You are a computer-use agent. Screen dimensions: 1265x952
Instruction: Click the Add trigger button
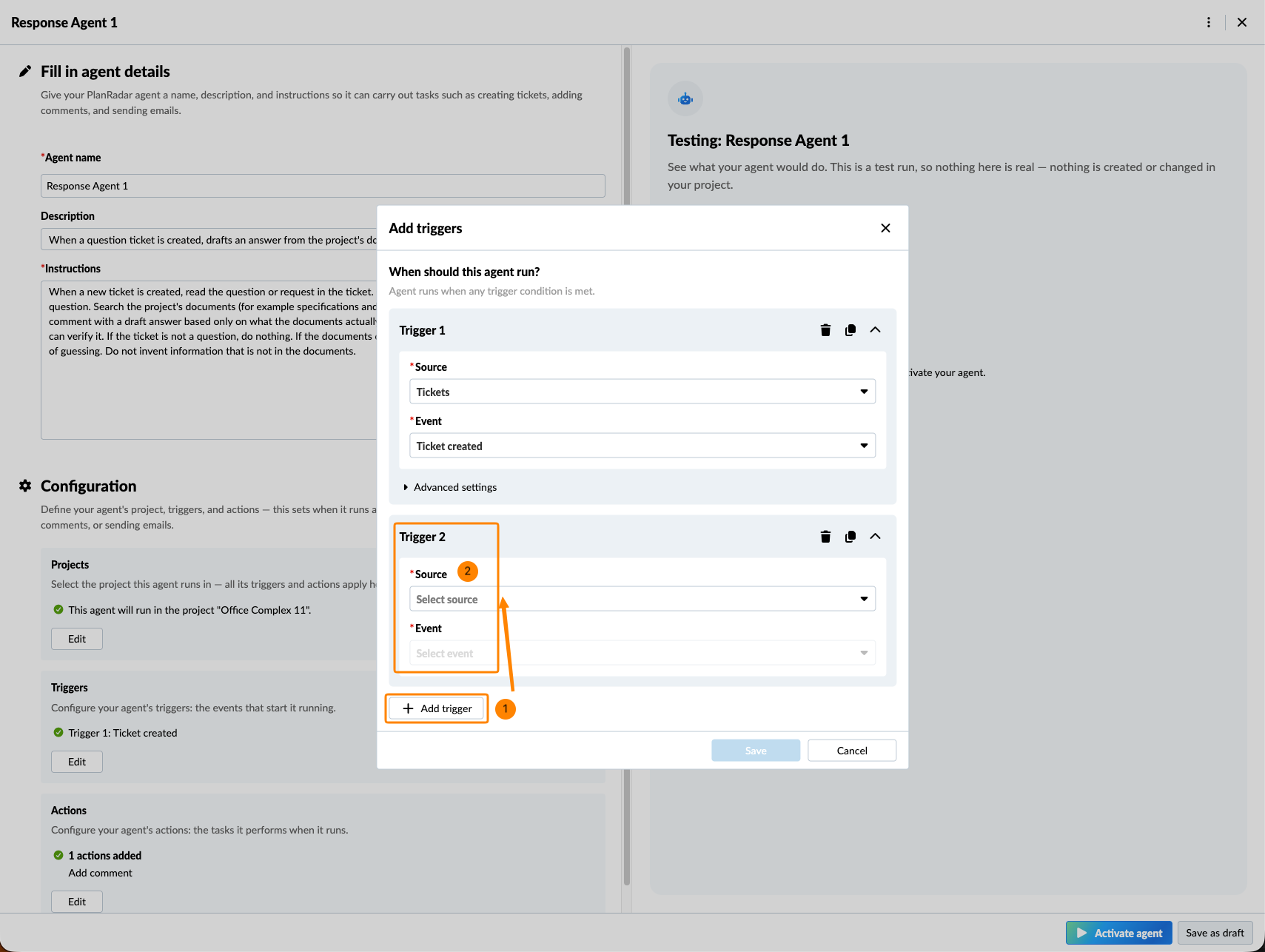point(437,708)
